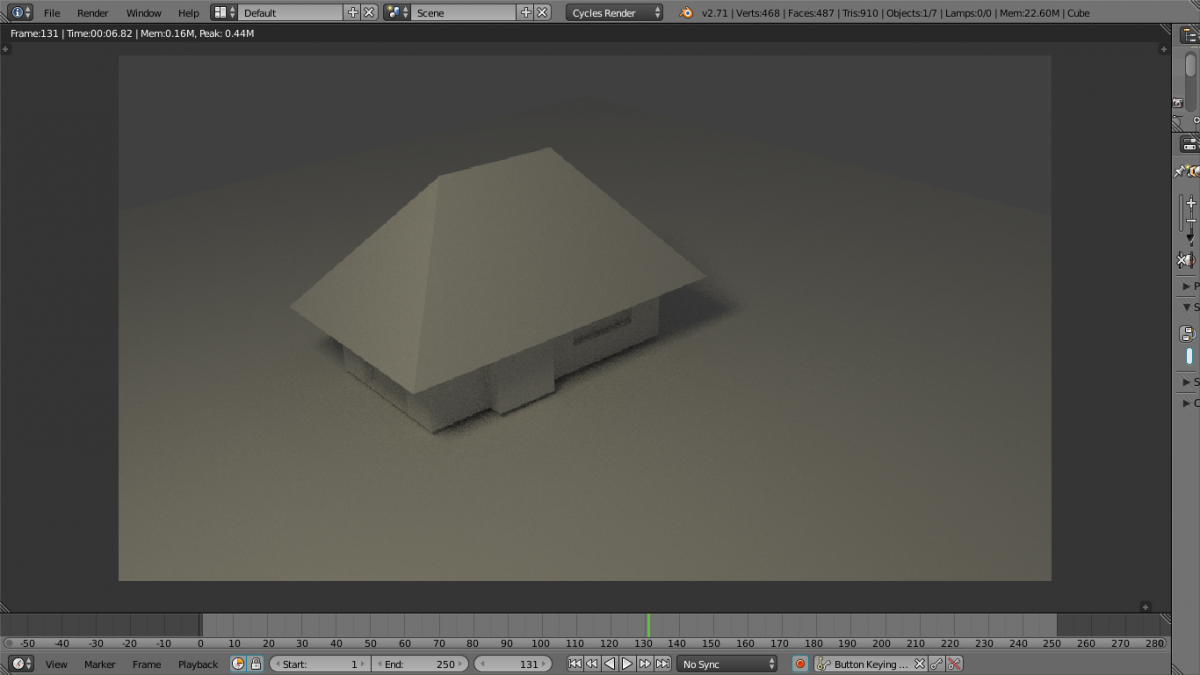Open the Cycles Render engine dropdown
Screen dimensions: 1200x675
(x=615, y=13)
